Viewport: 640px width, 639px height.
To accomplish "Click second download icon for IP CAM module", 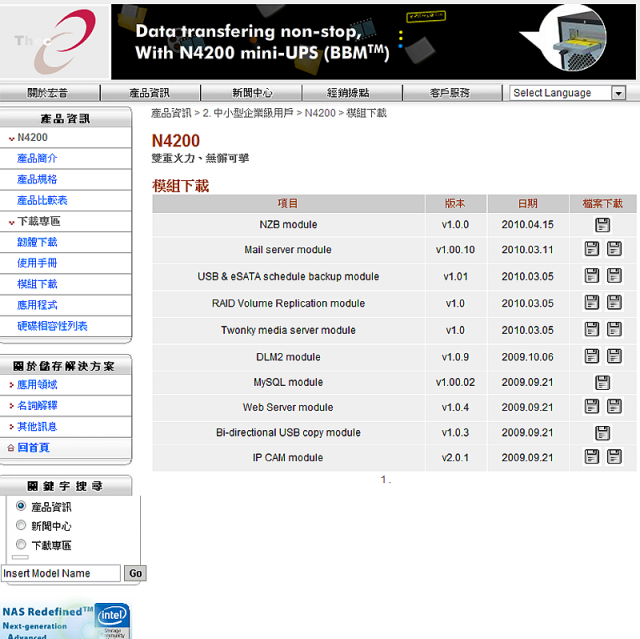I will pyautogui.click(x=614, y=457).
